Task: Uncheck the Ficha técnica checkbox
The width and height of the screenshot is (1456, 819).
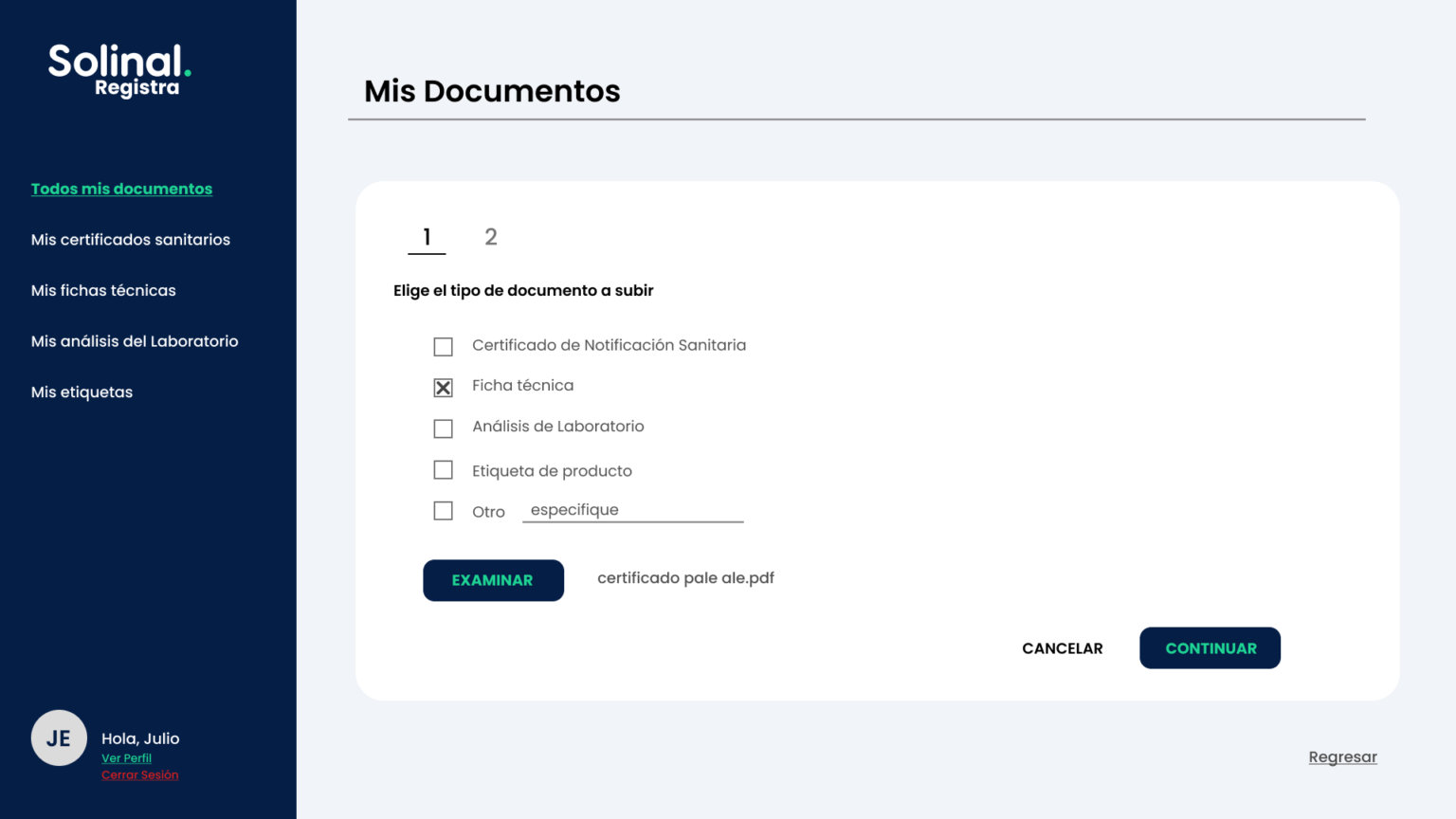Action: click(x=443, y=387)
